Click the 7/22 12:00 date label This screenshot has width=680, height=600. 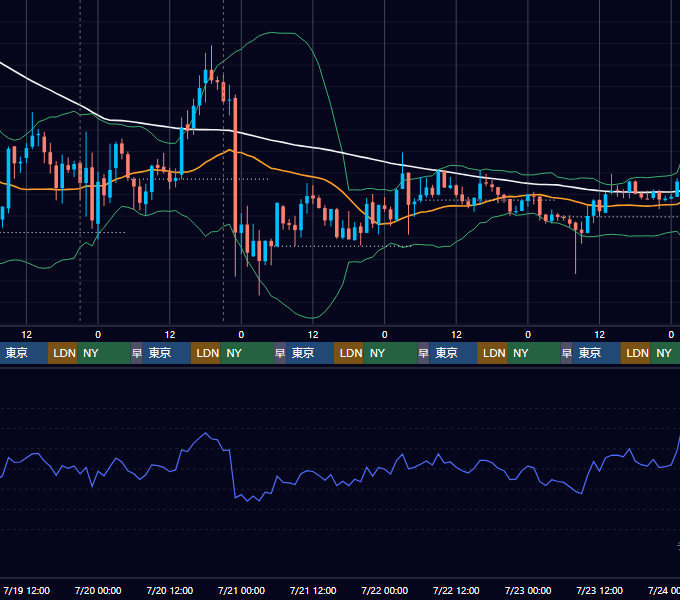(x=456, y=590)
